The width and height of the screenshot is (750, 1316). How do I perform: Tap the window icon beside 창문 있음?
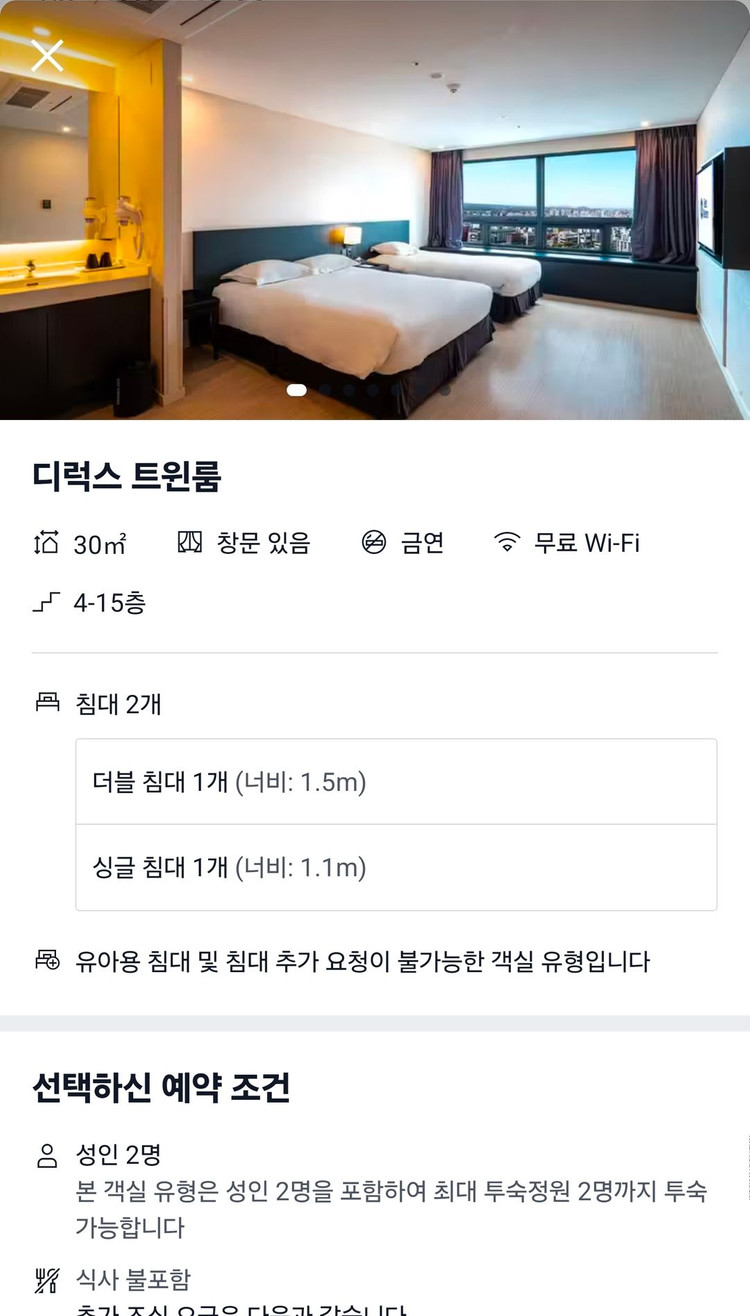click(x=190, y=543)
